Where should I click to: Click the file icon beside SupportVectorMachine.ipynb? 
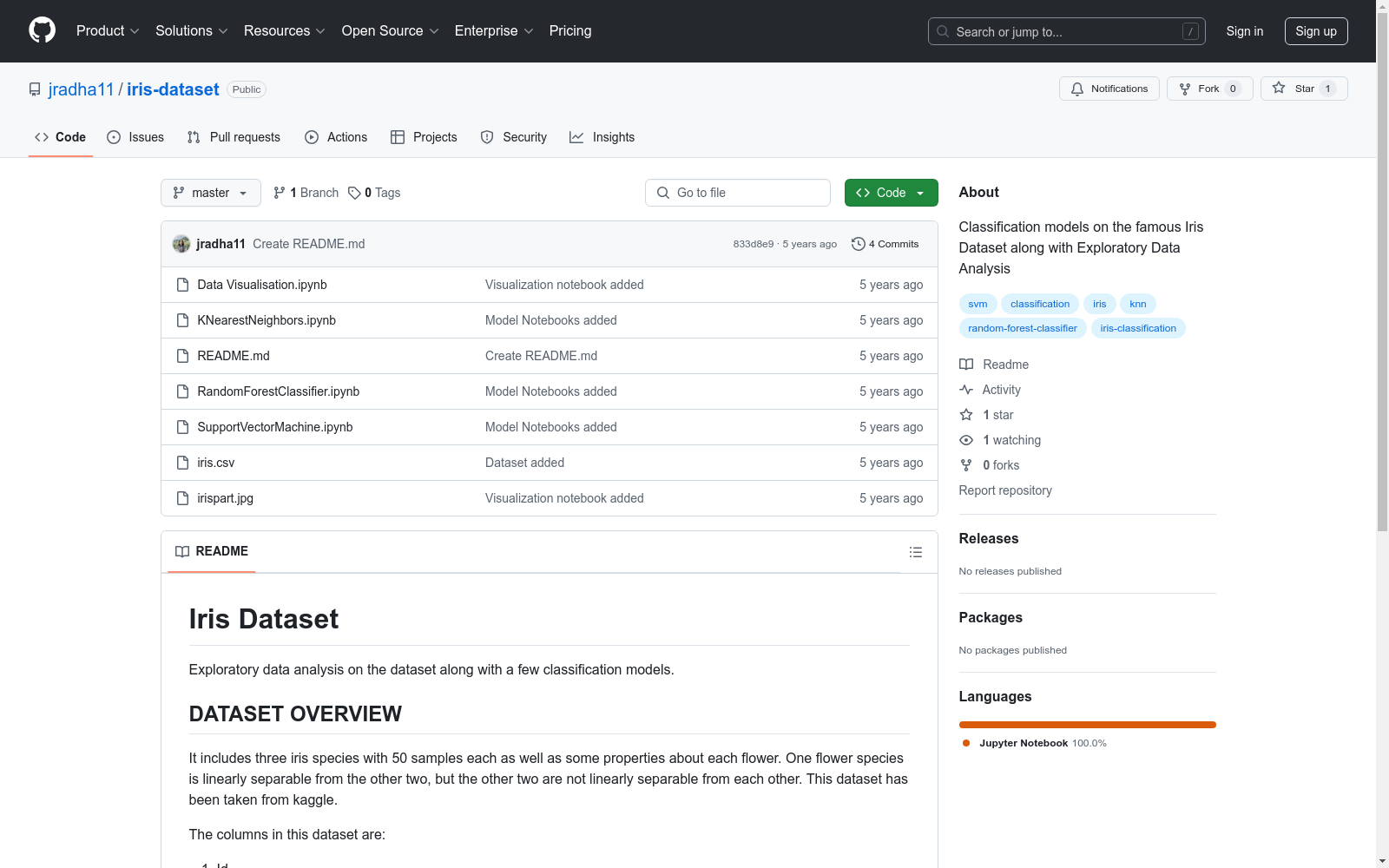click(182, 427)
